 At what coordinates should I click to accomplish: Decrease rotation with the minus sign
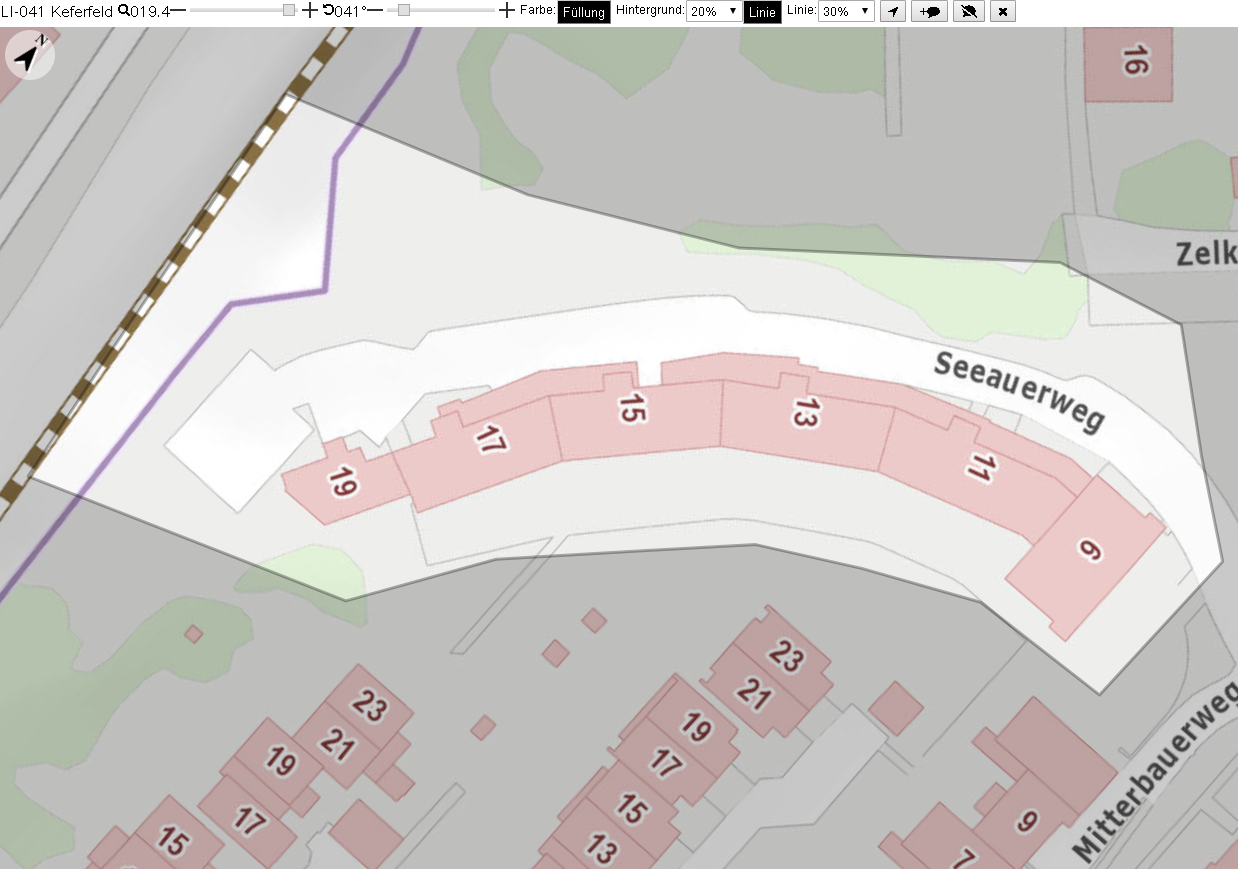pos(376,11)
